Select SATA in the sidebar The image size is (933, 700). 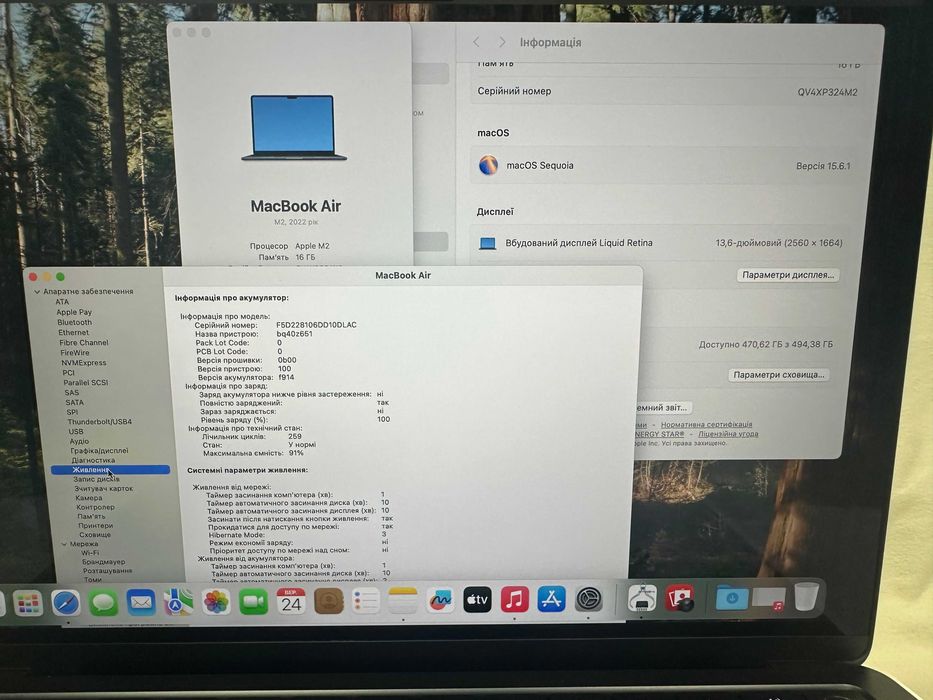[74, 402]
